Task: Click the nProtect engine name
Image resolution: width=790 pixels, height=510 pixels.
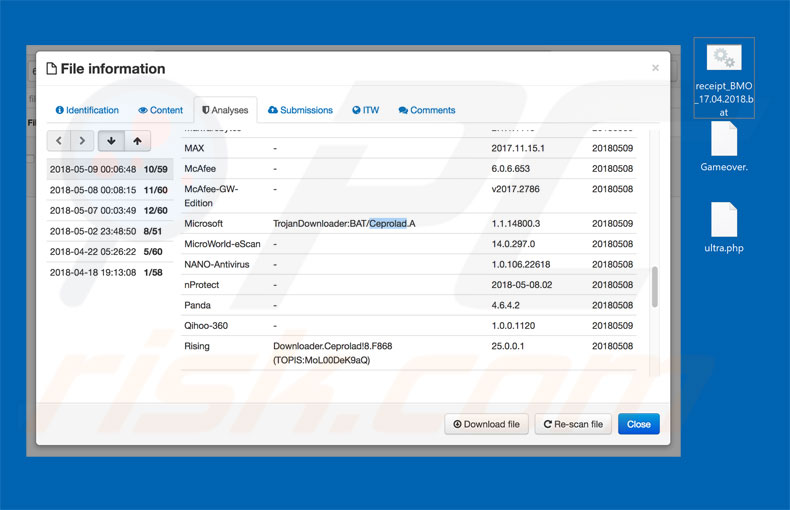Action: pyautogui.click(x=202, y=285)
